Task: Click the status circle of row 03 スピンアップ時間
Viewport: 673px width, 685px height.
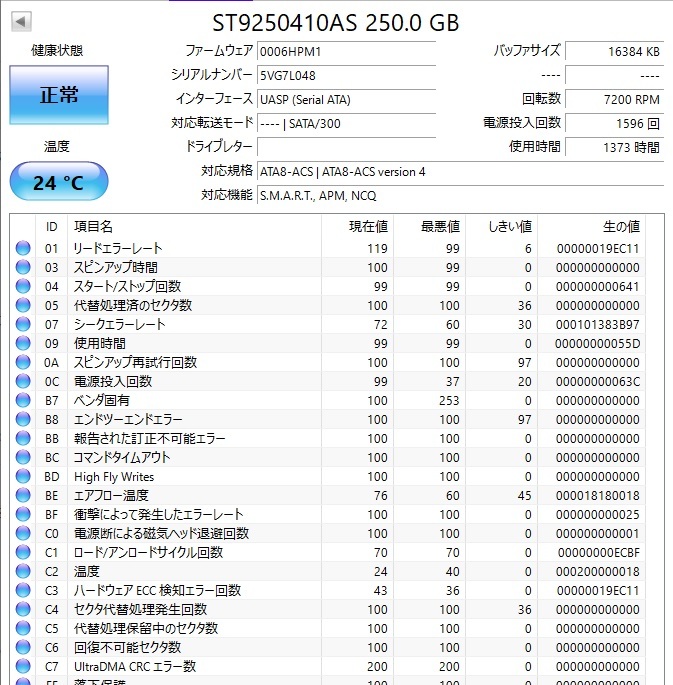Action: coord(23,267)
